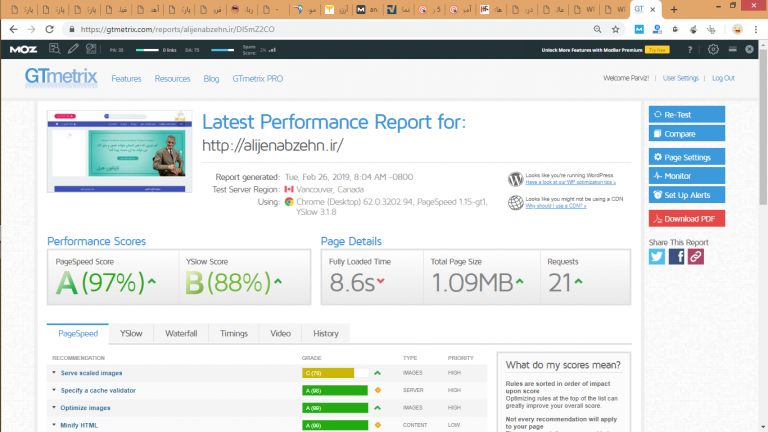The width and height of the screenshot is (768, 432).
Task: Open the Timings tab
Action: coord(234,334)
